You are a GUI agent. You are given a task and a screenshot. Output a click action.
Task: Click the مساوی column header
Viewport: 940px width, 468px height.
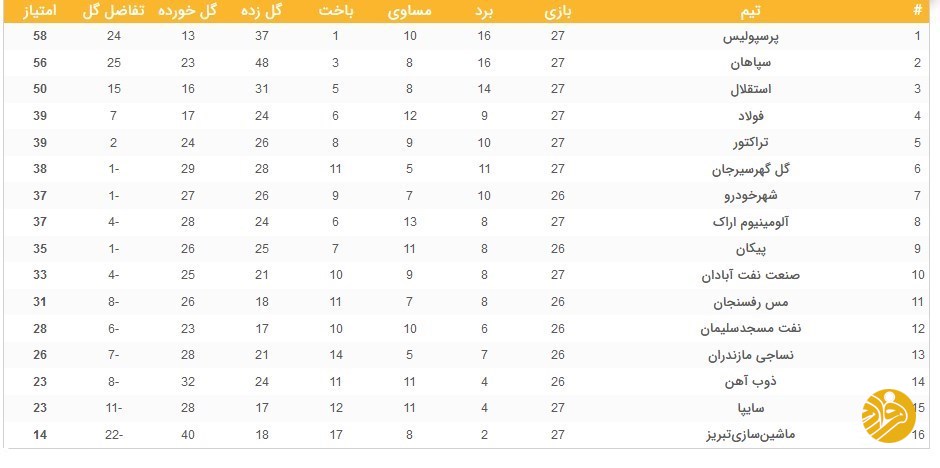[x=409, y=11]
